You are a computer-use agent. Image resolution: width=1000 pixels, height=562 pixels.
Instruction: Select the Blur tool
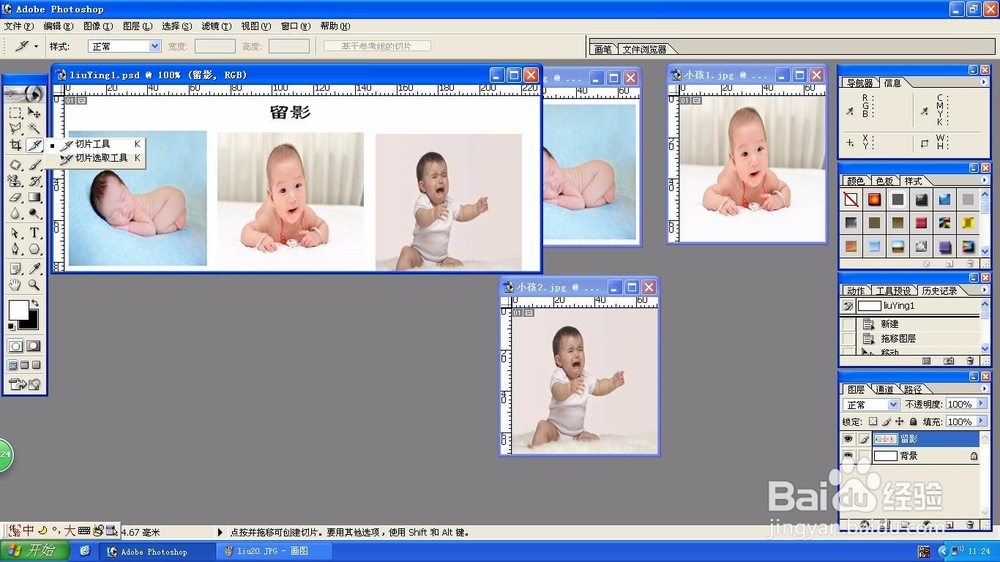[x=15, y=213]
